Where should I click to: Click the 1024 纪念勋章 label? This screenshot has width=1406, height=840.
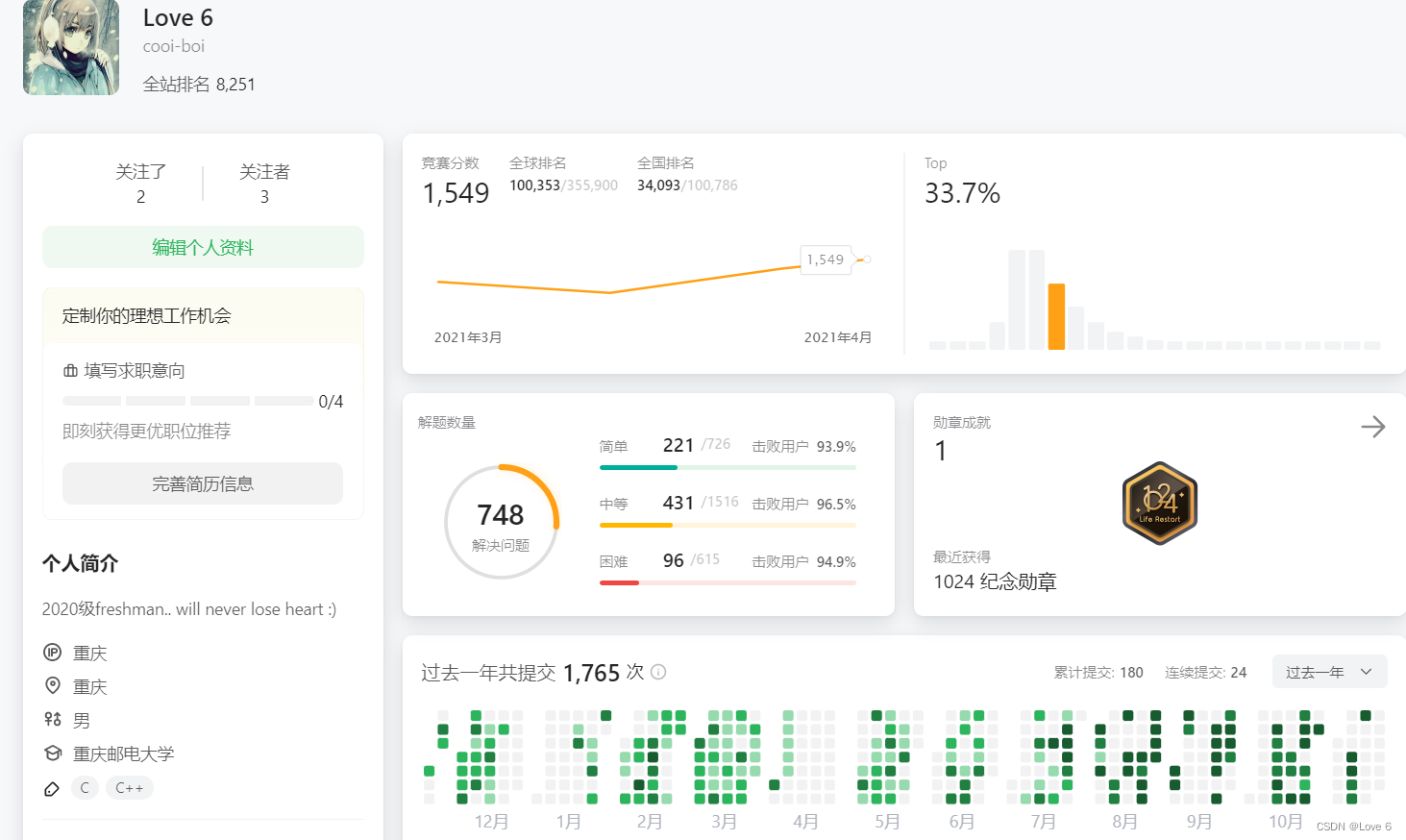pos(995,581)
